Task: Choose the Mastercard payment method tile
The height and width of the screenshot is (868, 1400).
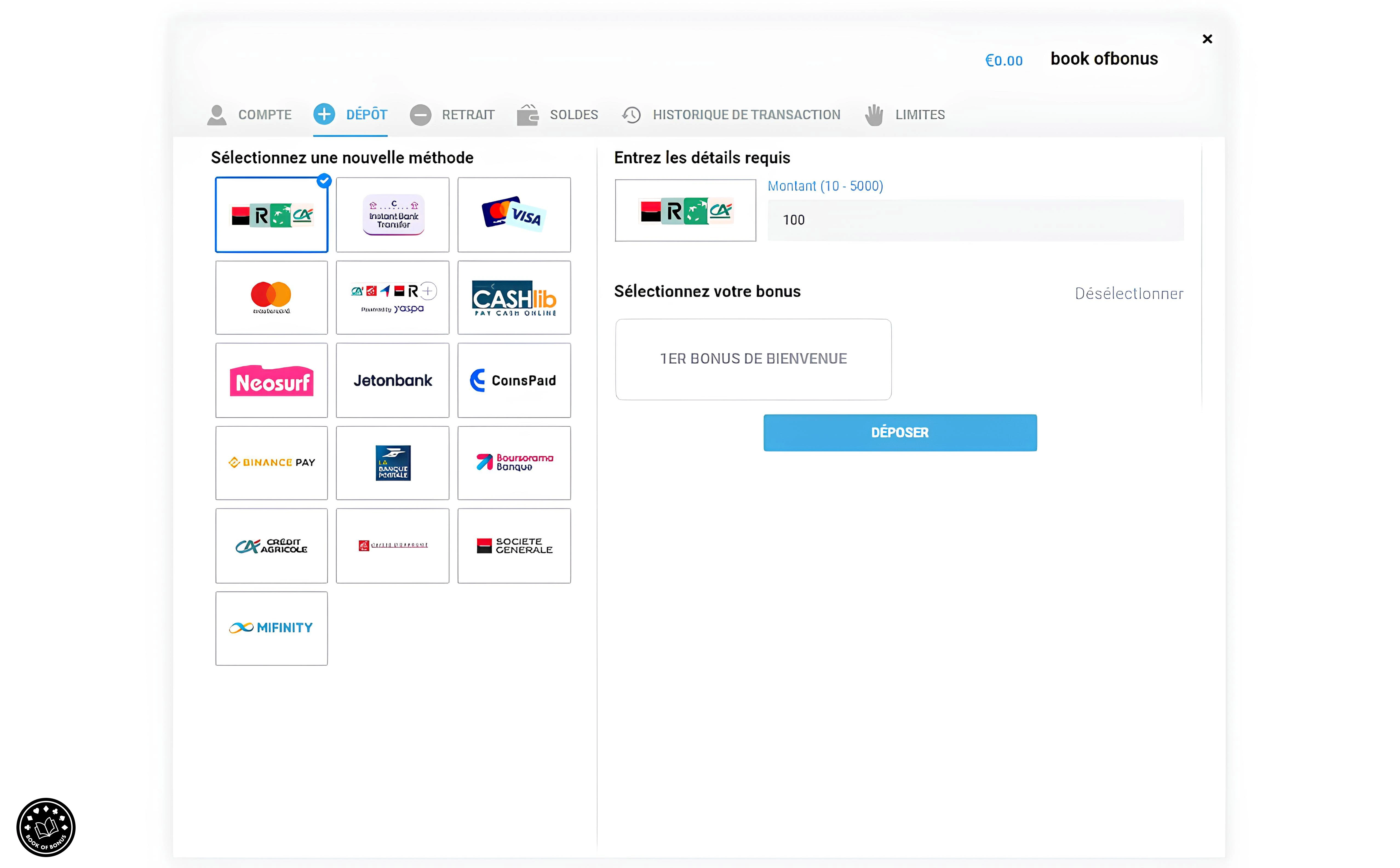Action: point(271,297)
